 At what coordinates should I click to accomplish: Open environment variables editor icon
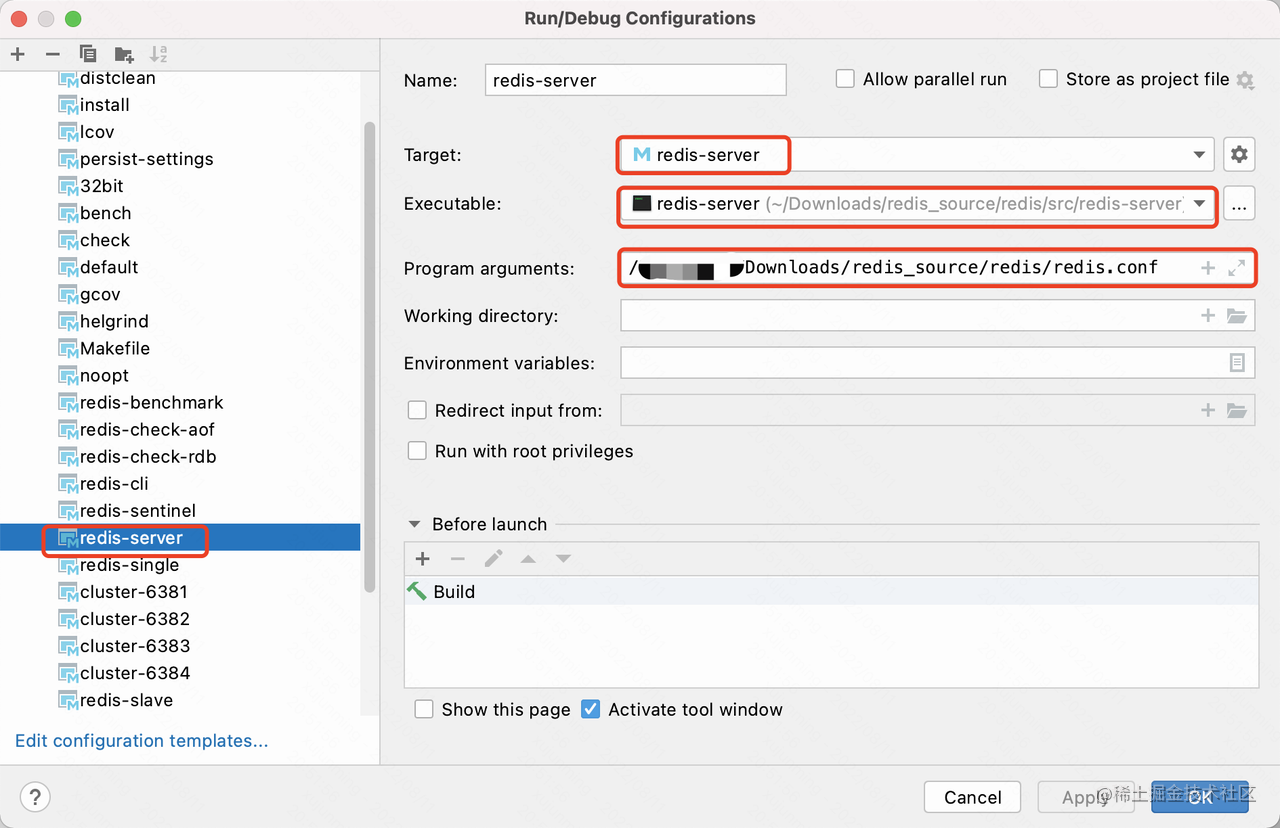point(1237,363)
